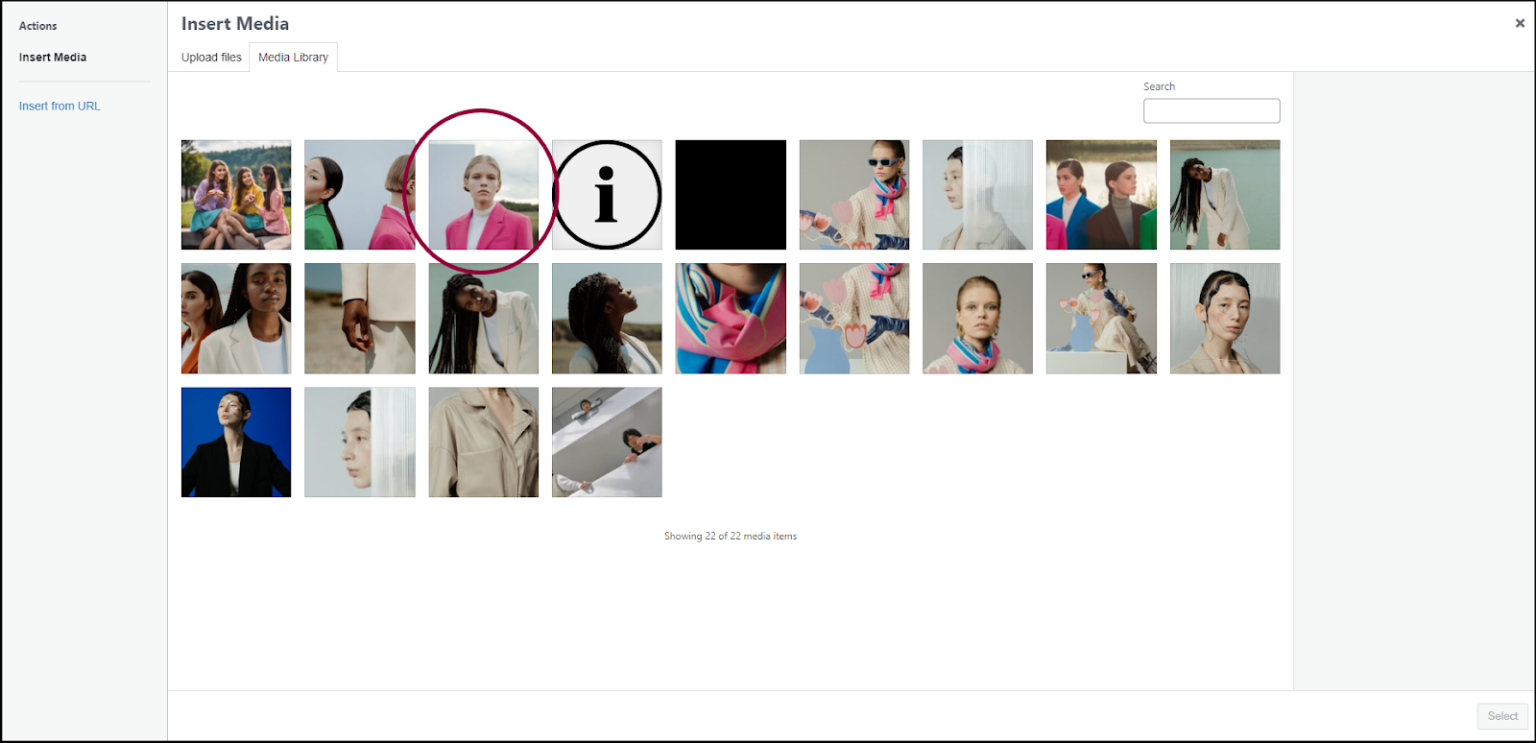
Task: Choose the woman in black on blue background
Action: [x=236, y=441]
